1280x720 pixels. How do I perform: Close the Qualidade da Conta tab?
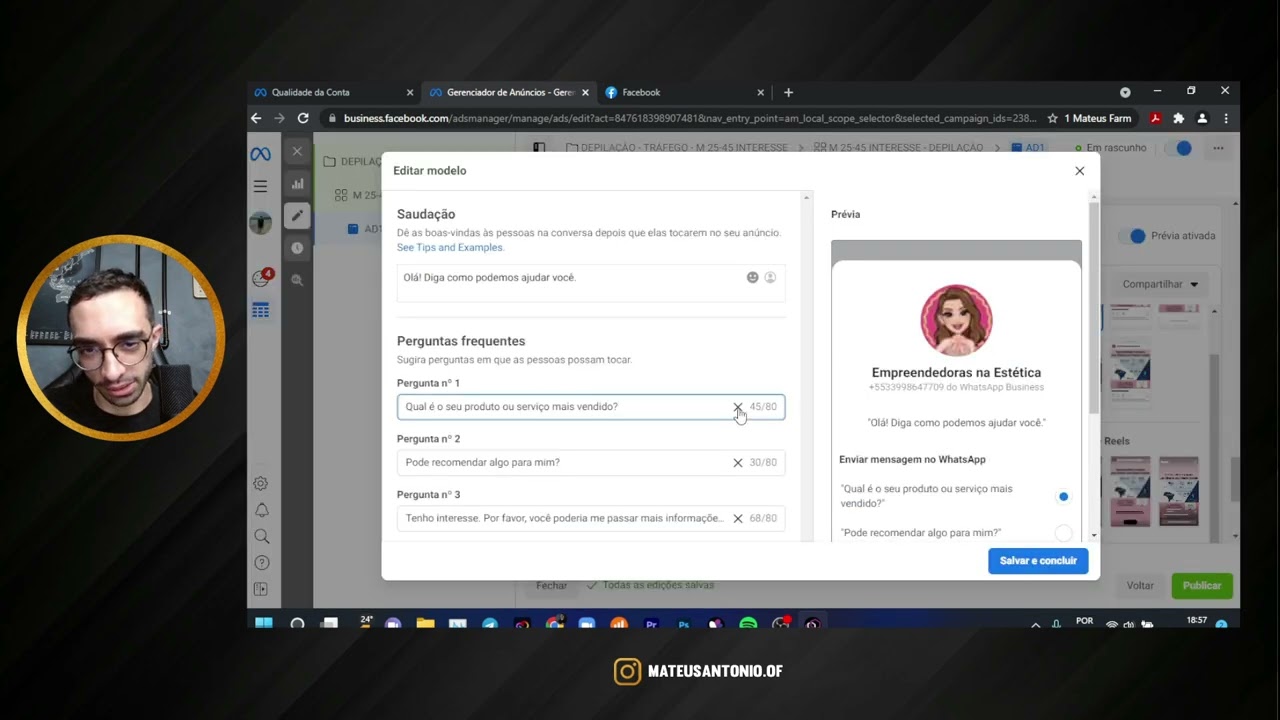pos(409,92)
